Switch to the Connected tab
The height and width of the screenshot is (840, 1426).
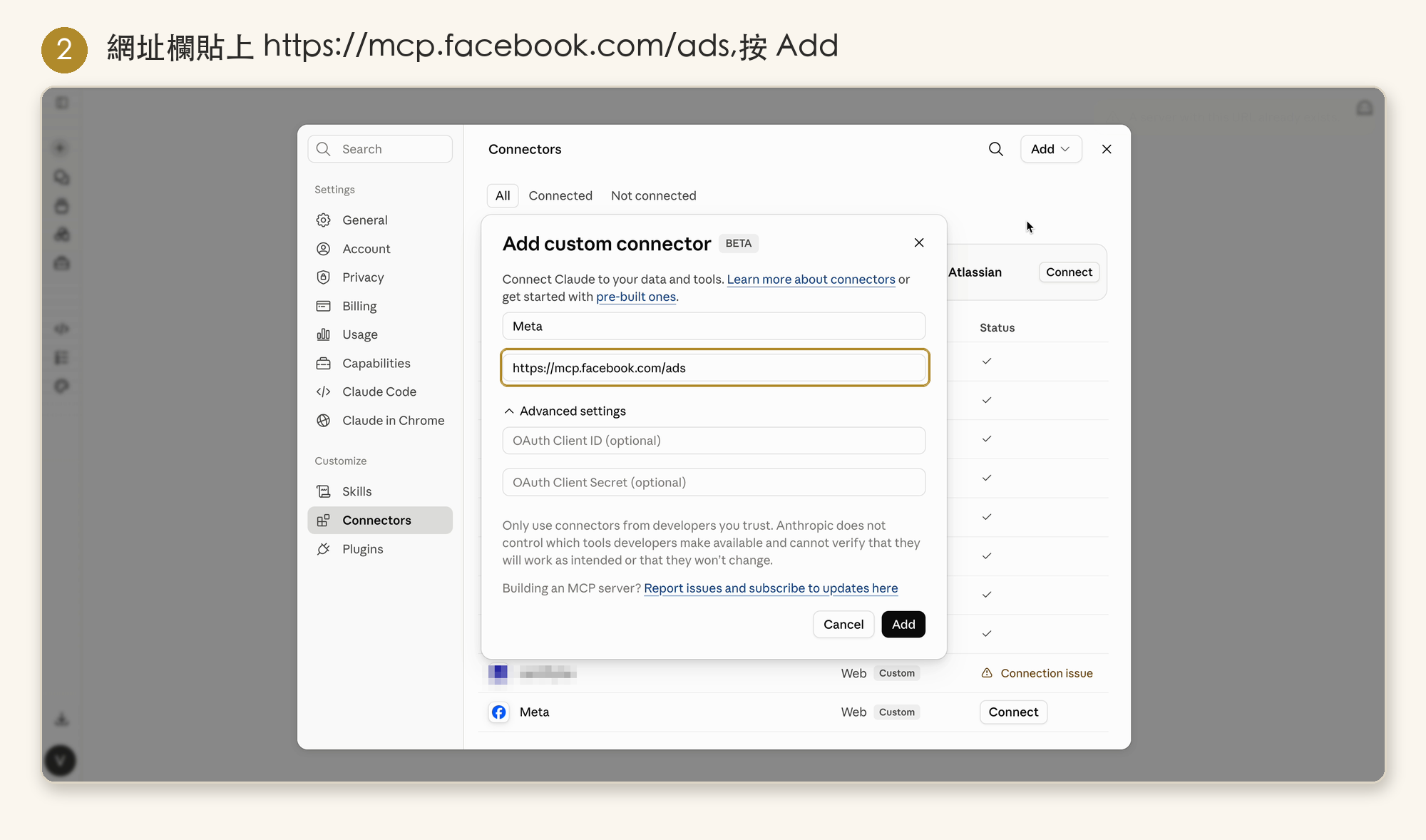click(x=560, y=195)
